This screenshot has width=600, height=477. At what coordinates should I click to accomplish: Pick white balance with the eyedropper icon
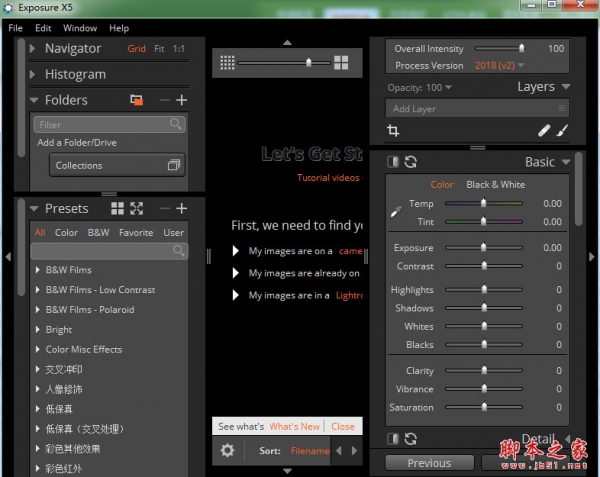[x=396, y=212]
